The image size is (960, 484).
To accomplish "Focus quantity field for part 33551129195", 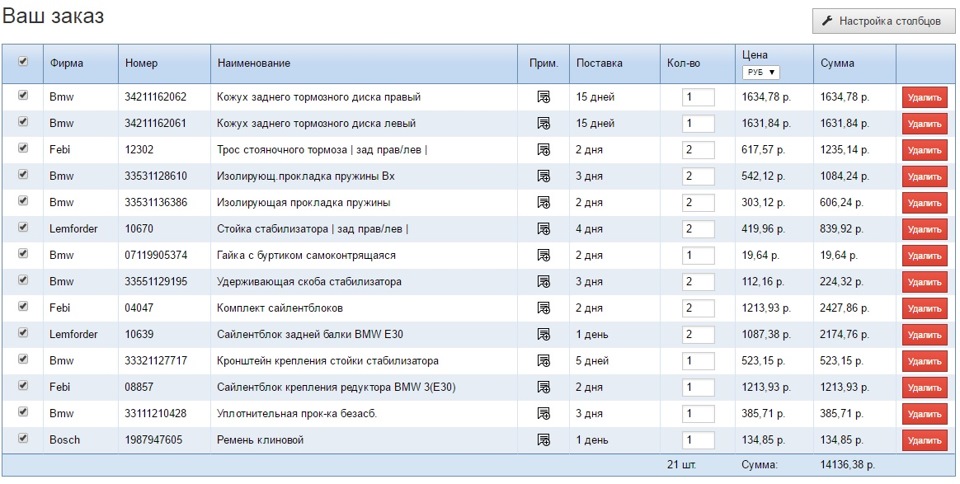I will [698, 282].
